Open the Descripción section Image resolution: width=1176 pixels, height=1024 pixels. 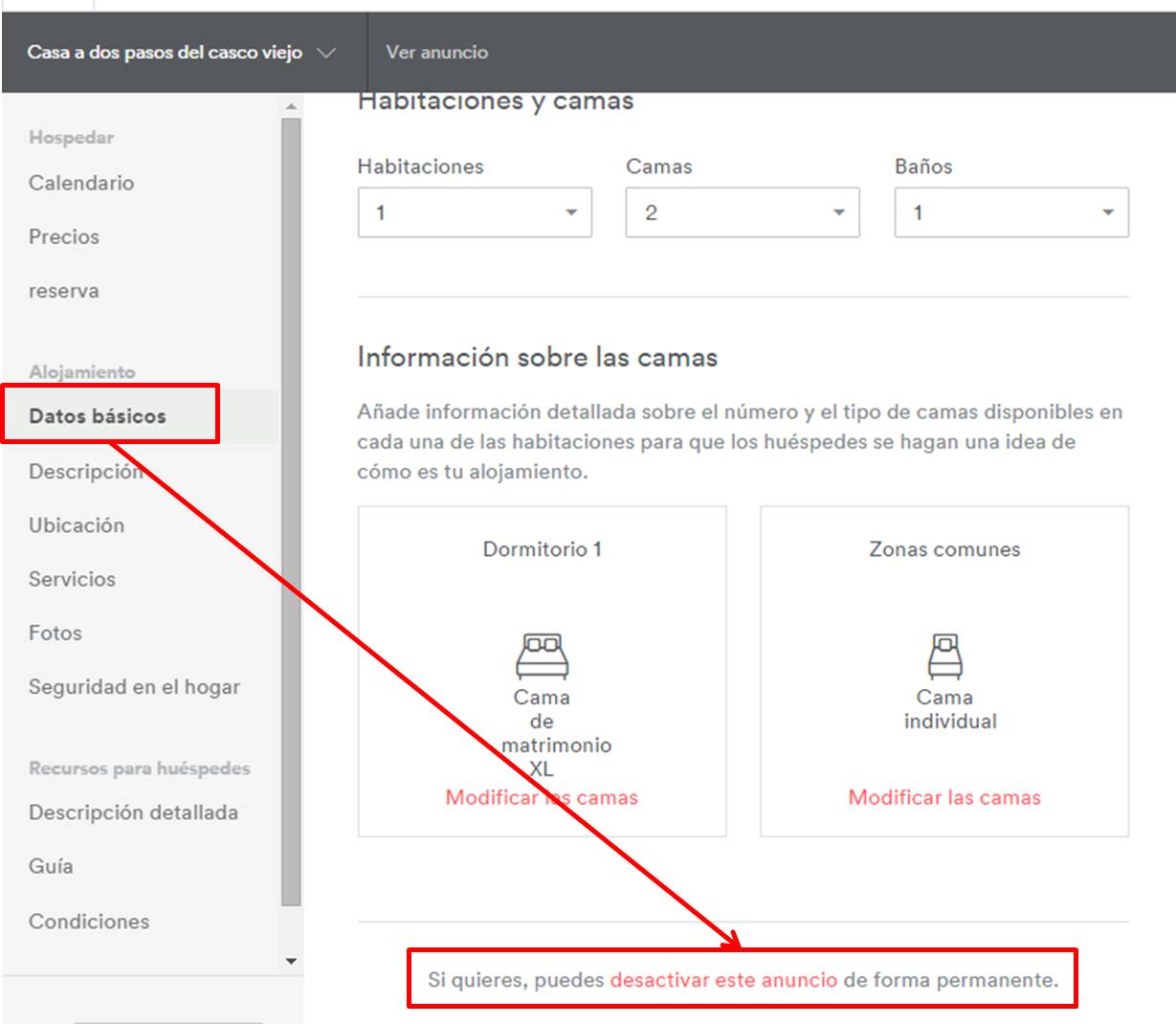84,472
